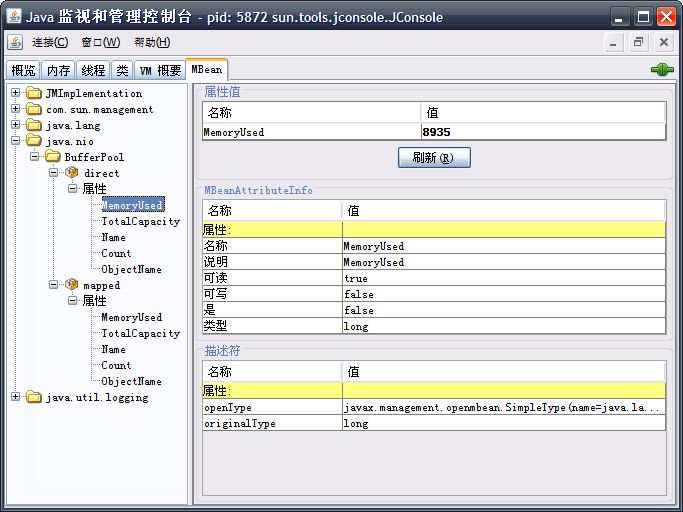Select MemoryUsed under direct attributes
683x512 pixels.
tap(132, 205)
